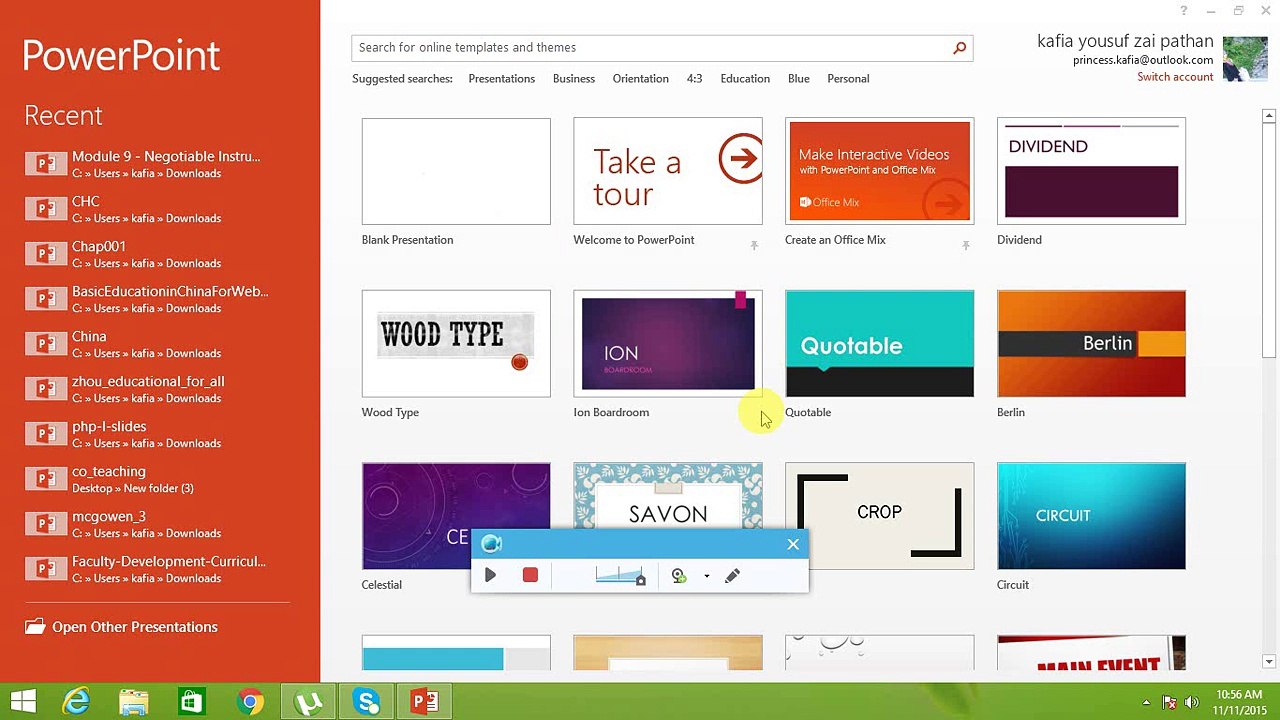
Task: Select the Create an Office Mix thumbnail
Action: pos(880,171)
